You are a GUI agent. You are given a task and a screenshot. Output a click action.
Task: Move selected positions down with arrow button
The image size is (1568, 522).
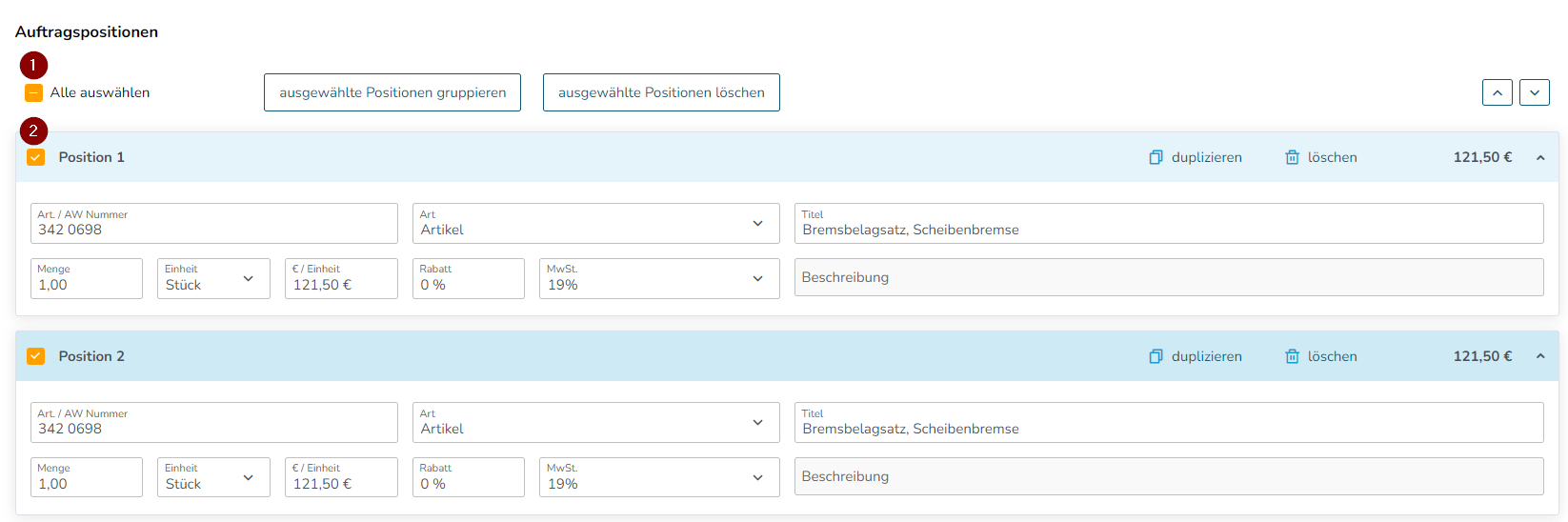pos(1535,92)
